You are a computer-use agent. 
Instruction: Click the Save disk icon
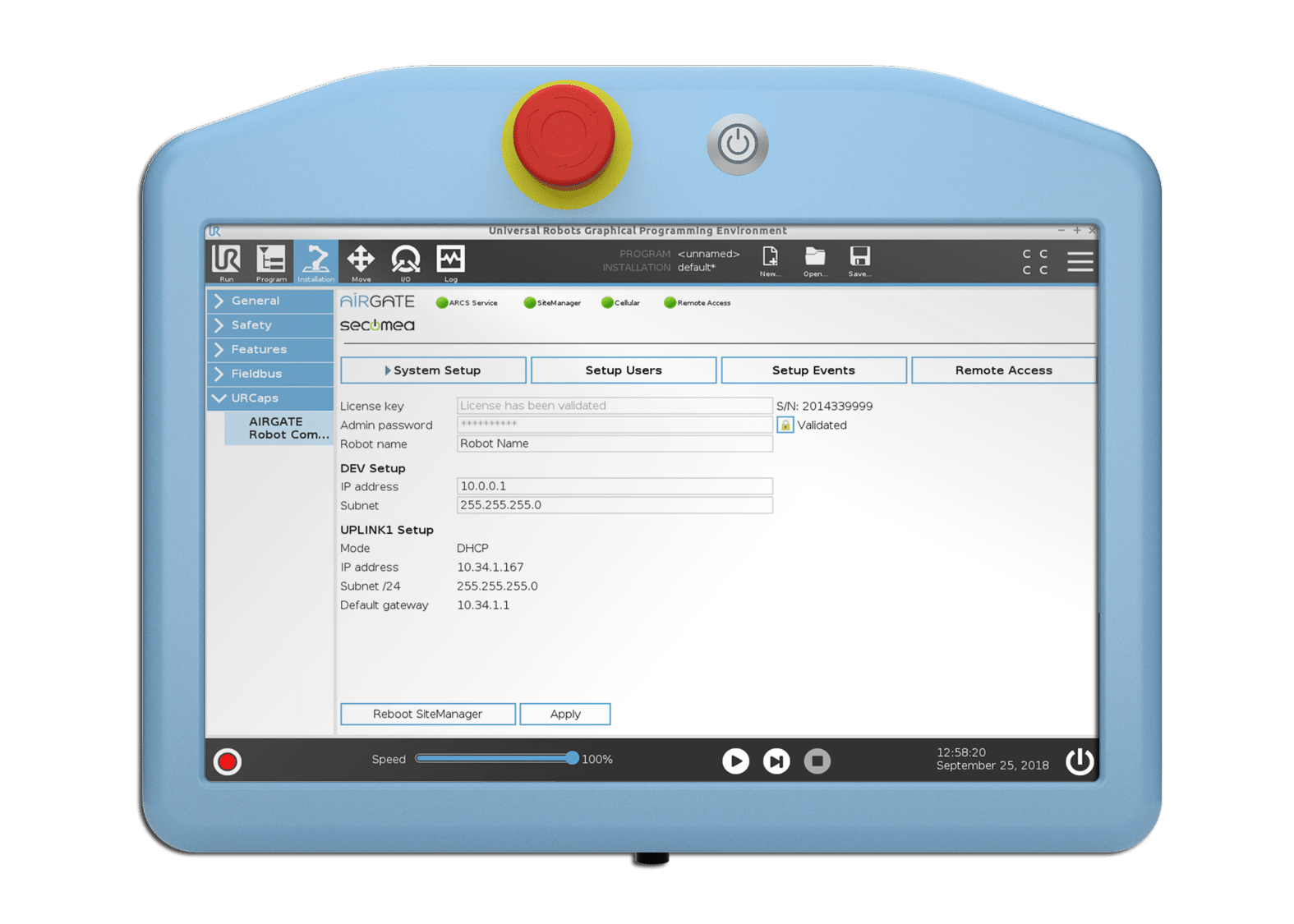point(859,261)
